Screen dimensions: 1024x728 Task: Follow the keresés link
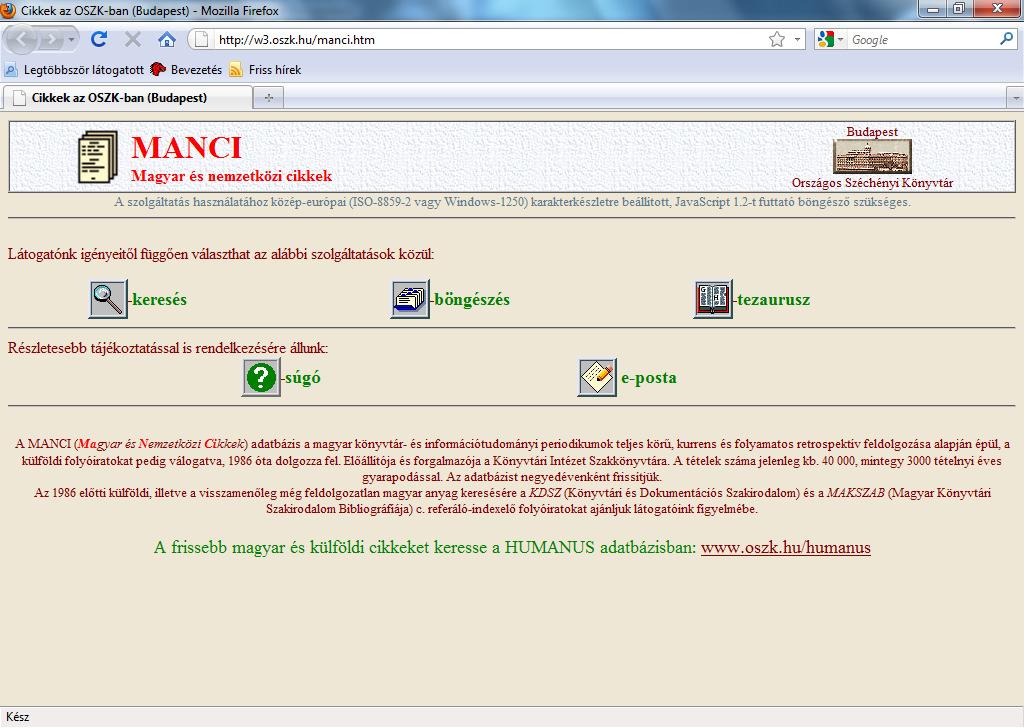click(159, 300)
